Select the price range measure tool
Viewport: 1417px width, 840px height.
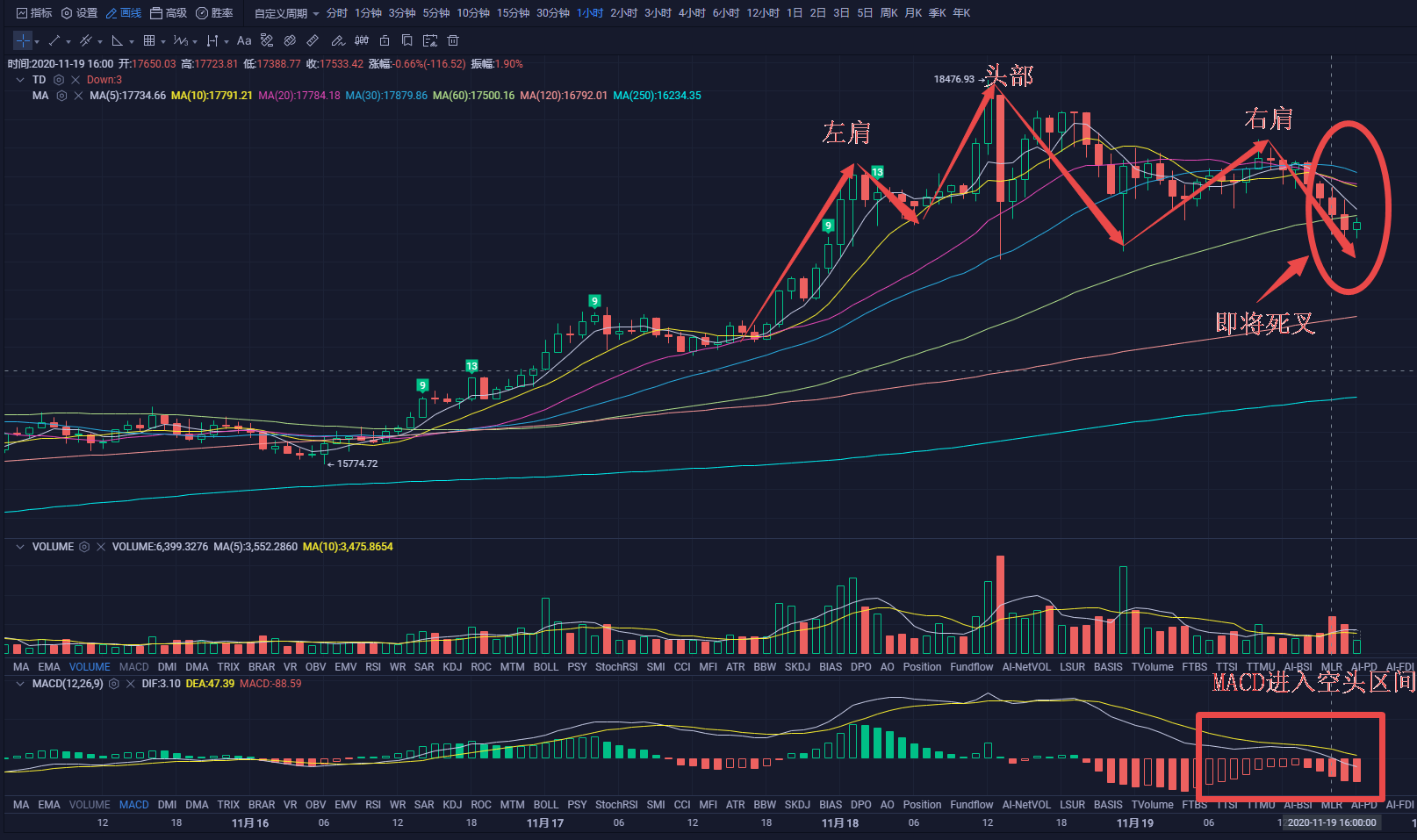pyautogui.click(x=212, y=40)
